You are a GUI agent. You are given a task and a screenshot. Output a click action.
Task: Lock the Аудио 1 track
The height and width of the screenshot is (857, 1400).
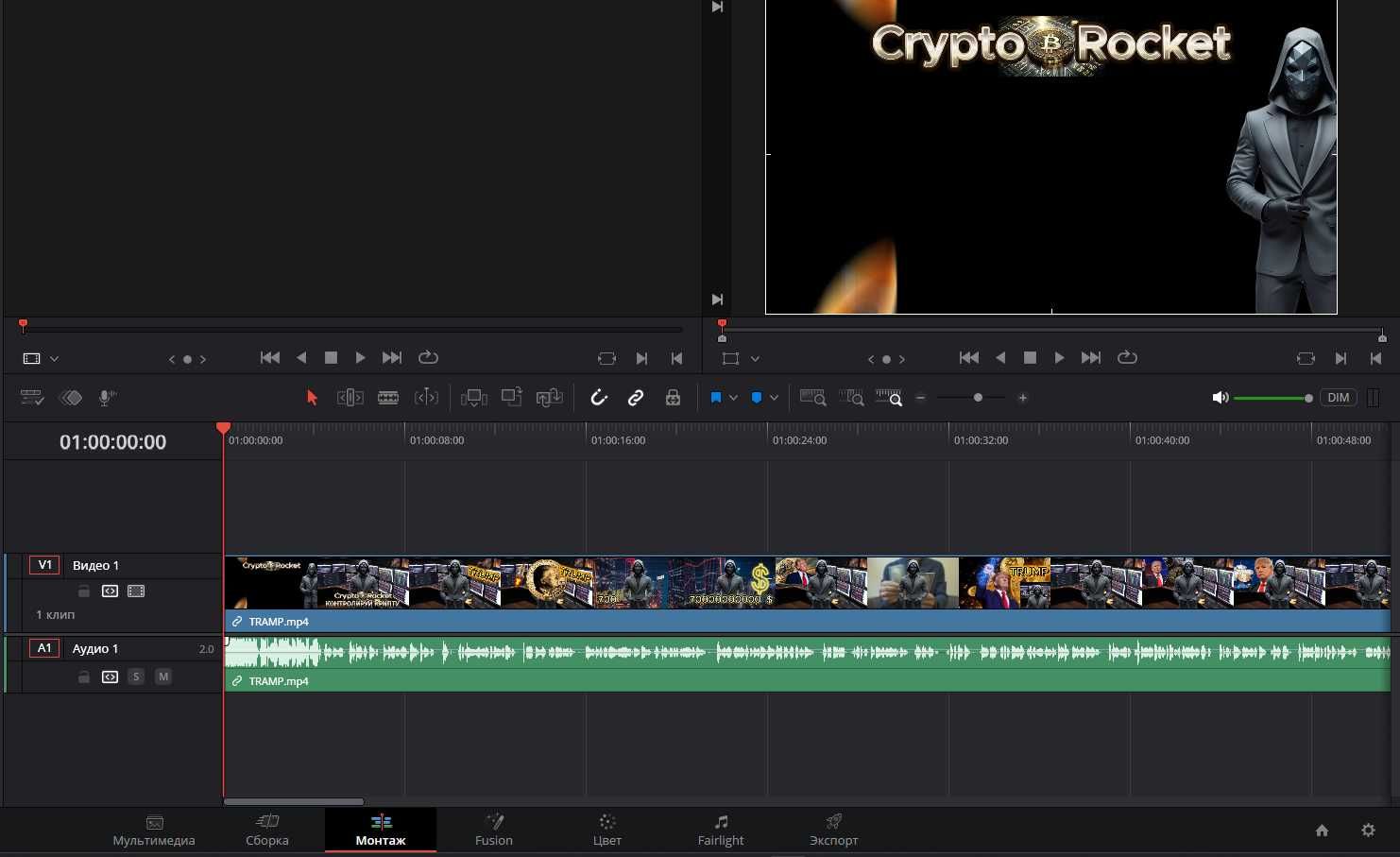[84, 677]
